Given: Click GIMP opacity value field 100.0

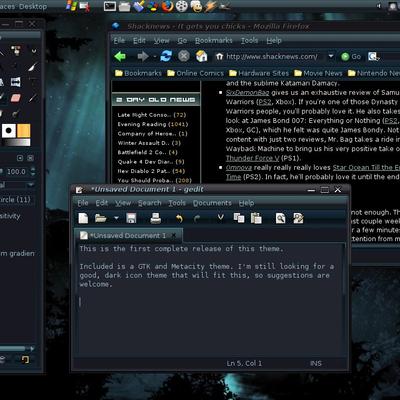Looking at the screenshot, I should [x=16, y=172].
